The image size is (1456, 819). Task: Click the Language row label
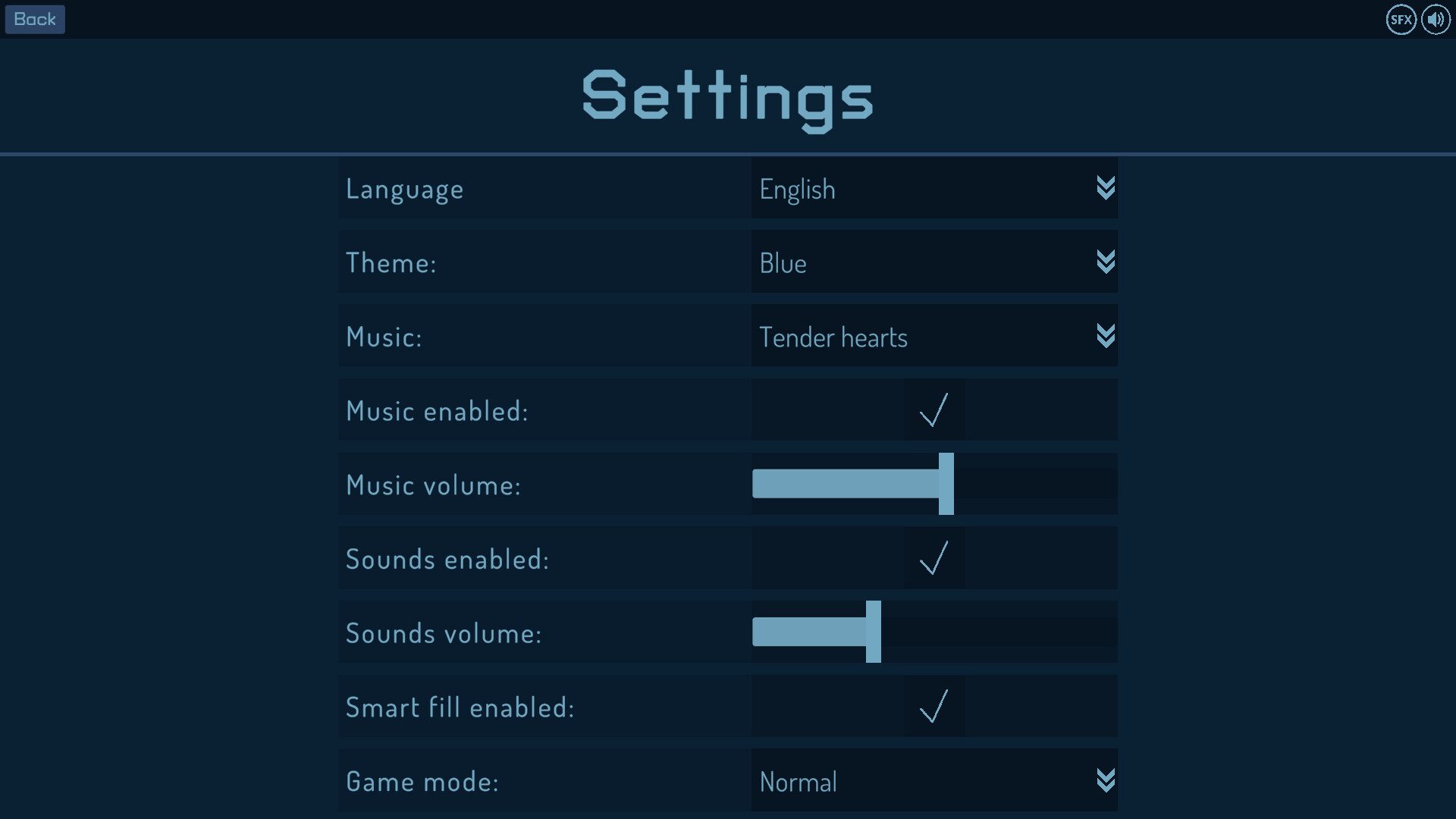(404, 189)
